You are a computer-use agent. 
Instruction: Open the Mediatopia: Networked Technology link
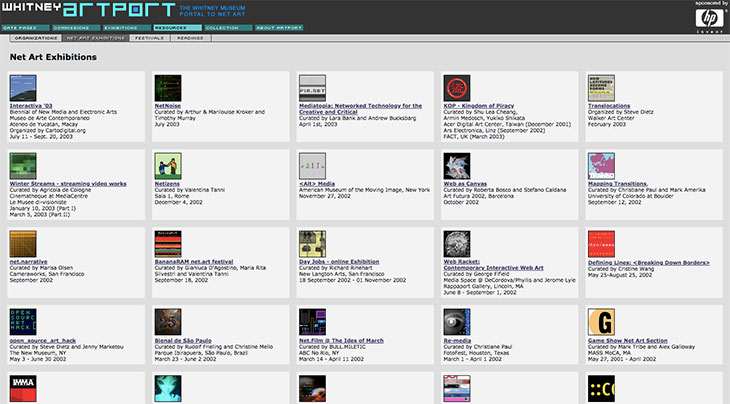(360, 109)
